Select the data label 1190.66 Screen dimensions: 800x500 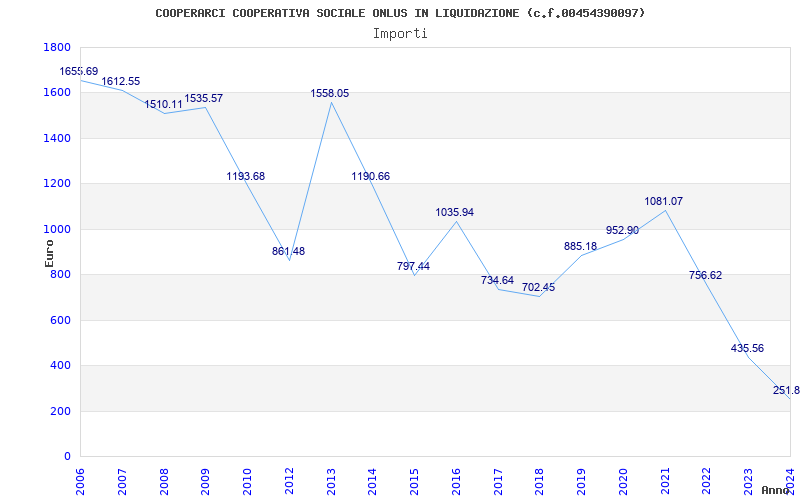click(x=370, y=177)
